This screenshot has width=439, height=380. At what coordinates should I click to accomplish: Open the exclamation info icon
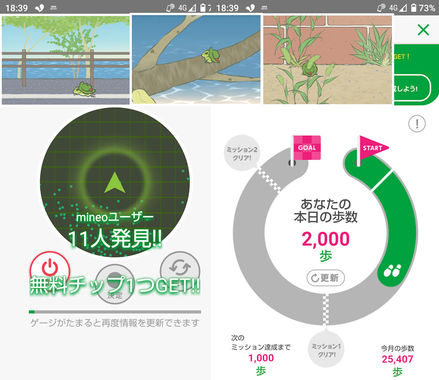[417, 124]
